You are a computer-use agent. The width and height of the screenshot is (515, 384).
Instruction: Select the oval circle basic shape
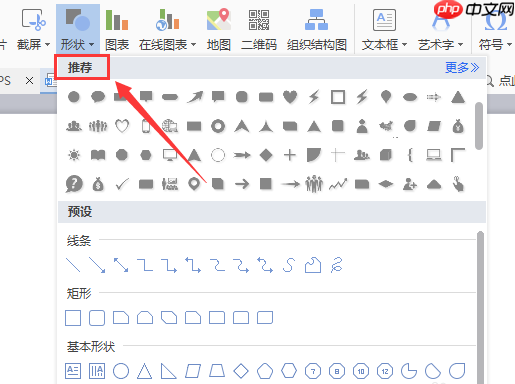coord(121,371)
